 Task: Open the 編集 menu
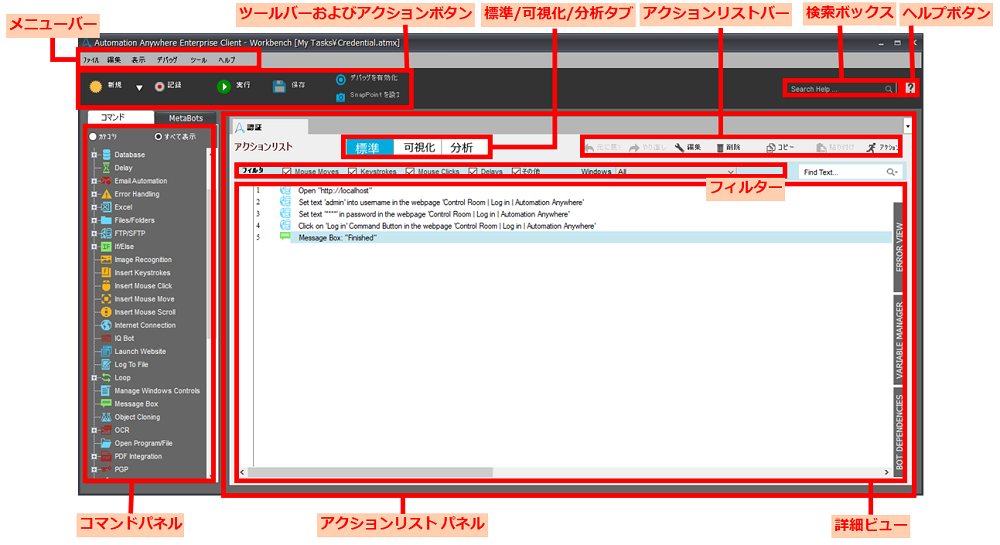click(x=114, y=60)
